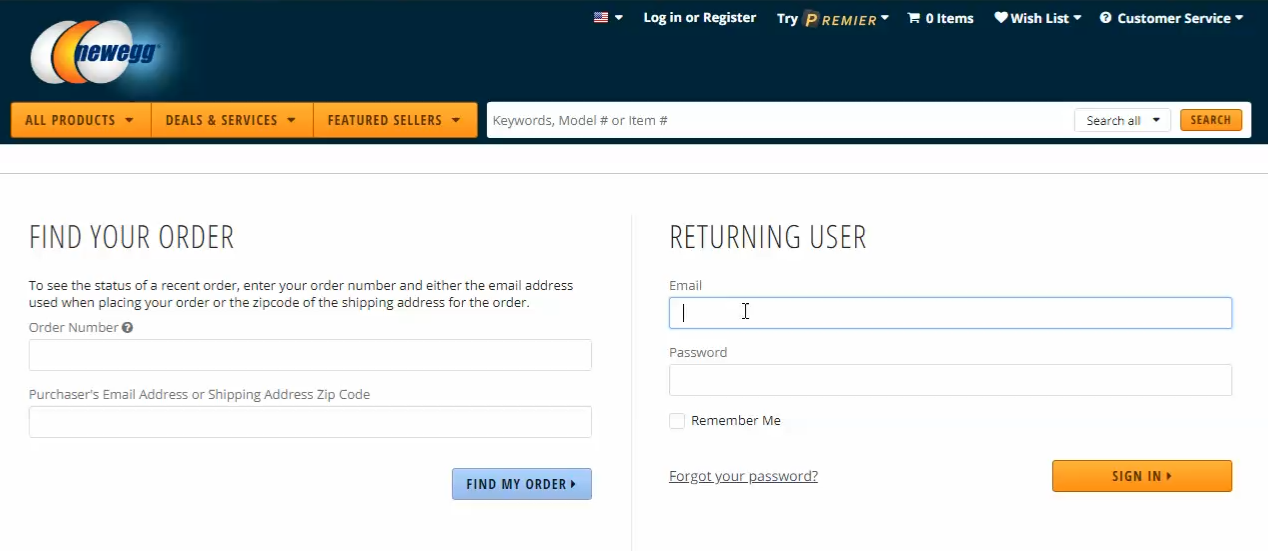The width and height of the screenshot is (1268, 551).
Task: Open the US flag country selector
Action: point(608,18)
